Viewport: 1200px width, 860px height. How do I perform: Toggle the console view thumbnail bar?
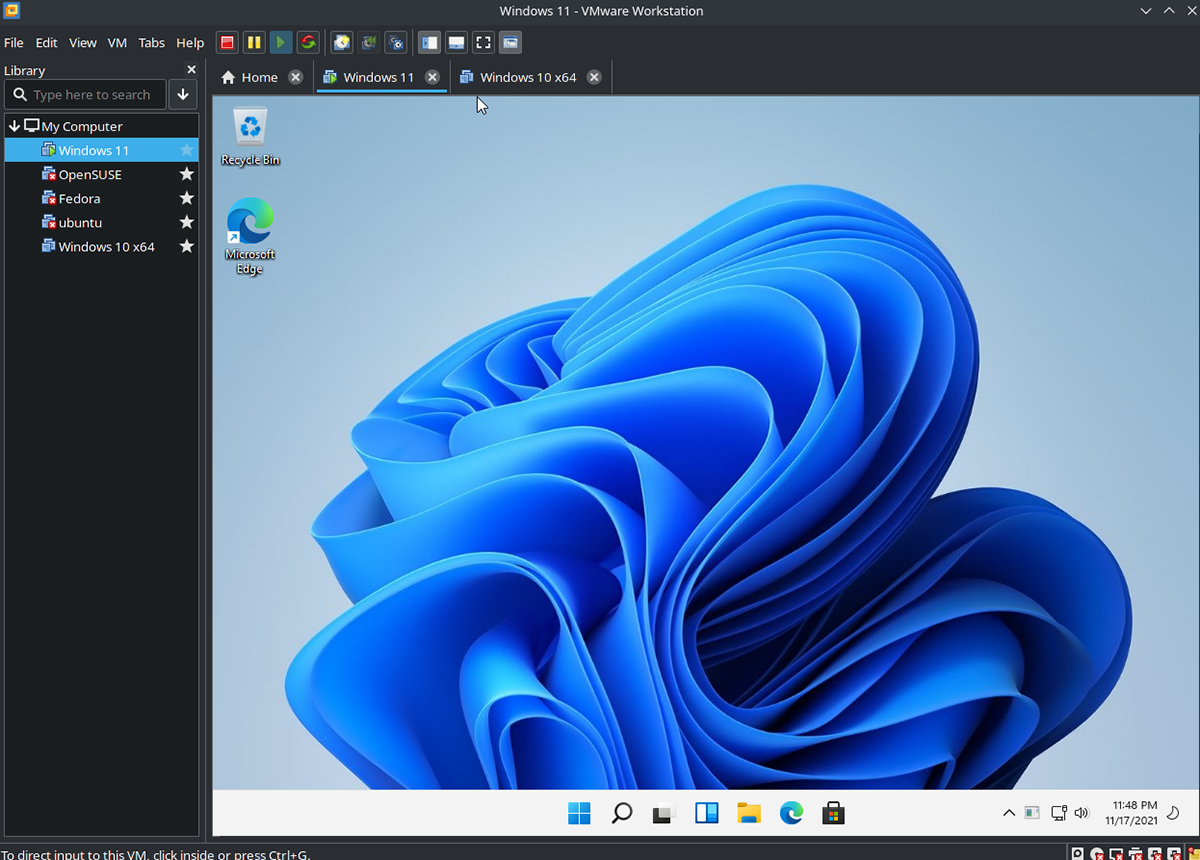[456, 42]
